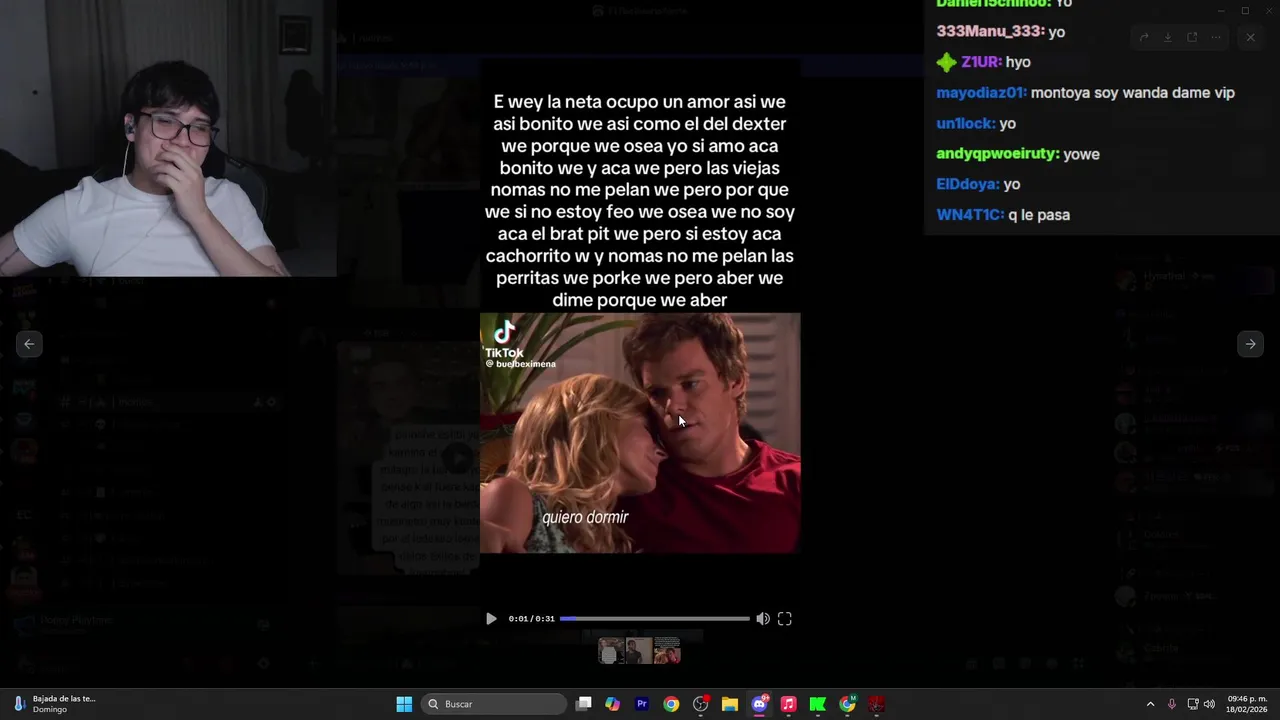Mute the video volume speaker icon
The height and width of the screenshot is (720, 1280).
tap(763, 619)
